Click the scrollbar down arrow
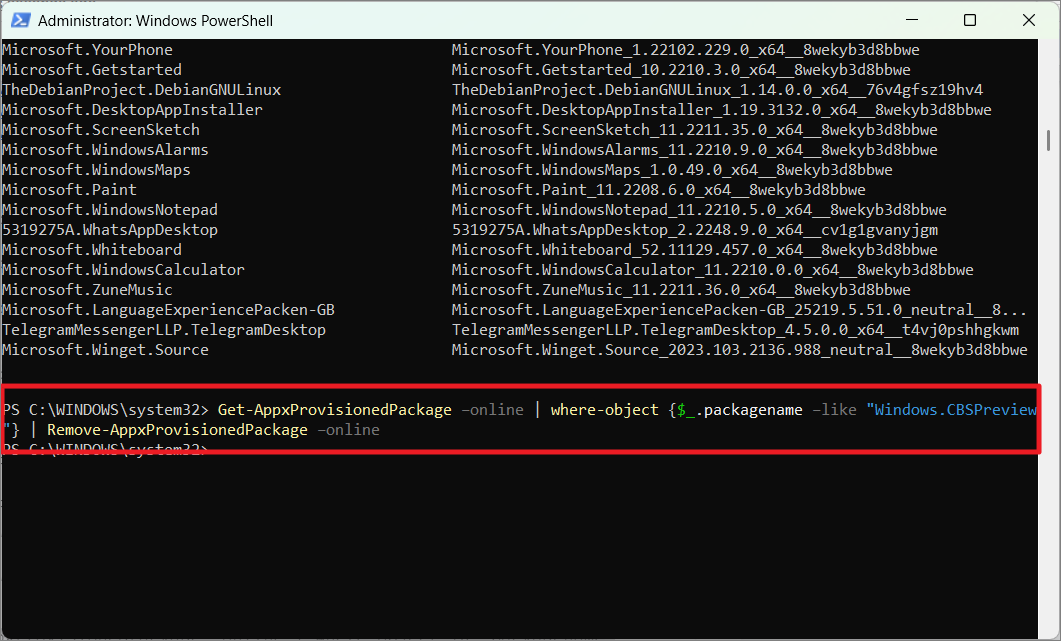The image size is (1061, 641). point(1051,629)
